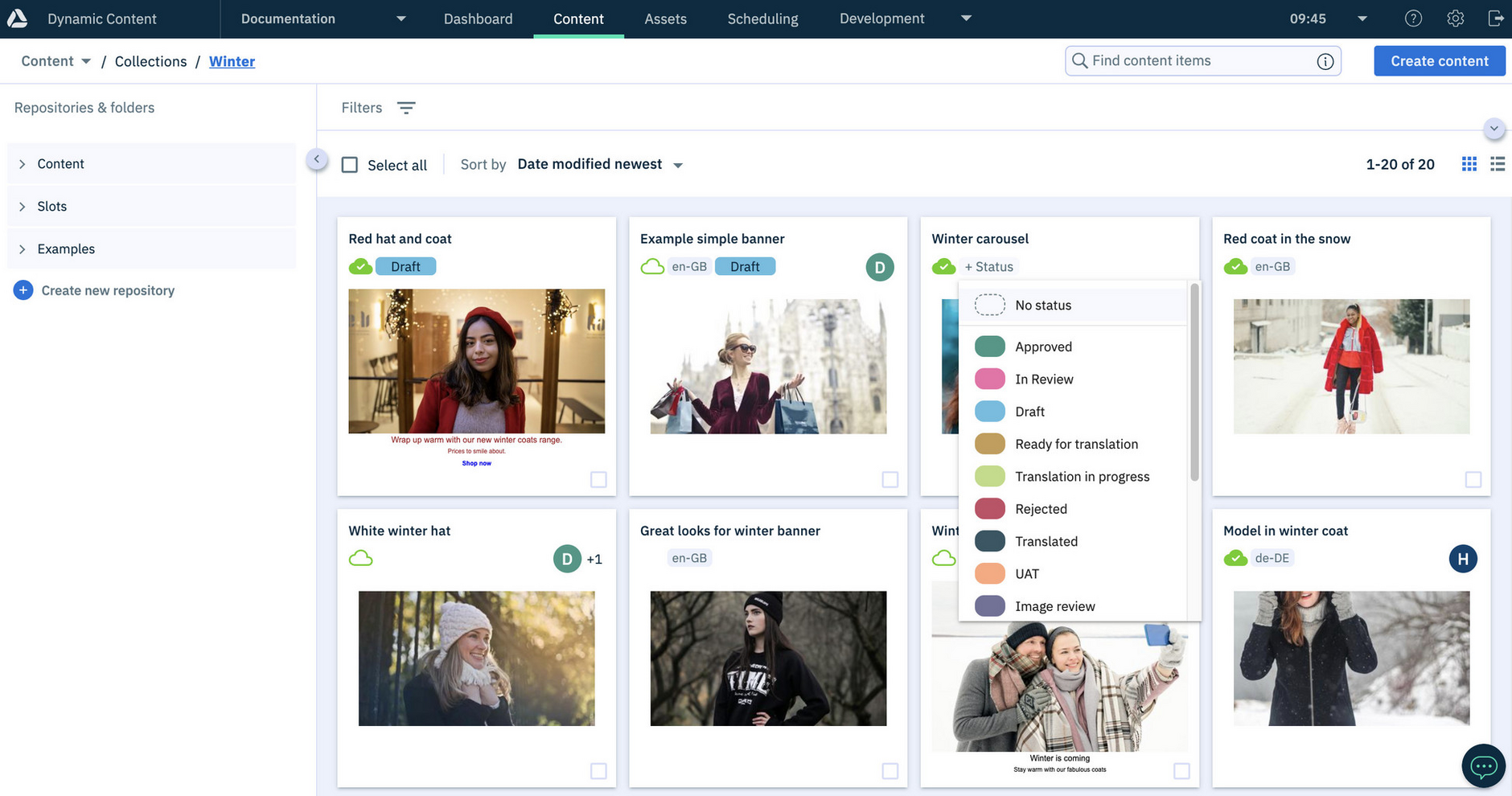Click Draft status chip on Red hat and coat

[405, 266]
